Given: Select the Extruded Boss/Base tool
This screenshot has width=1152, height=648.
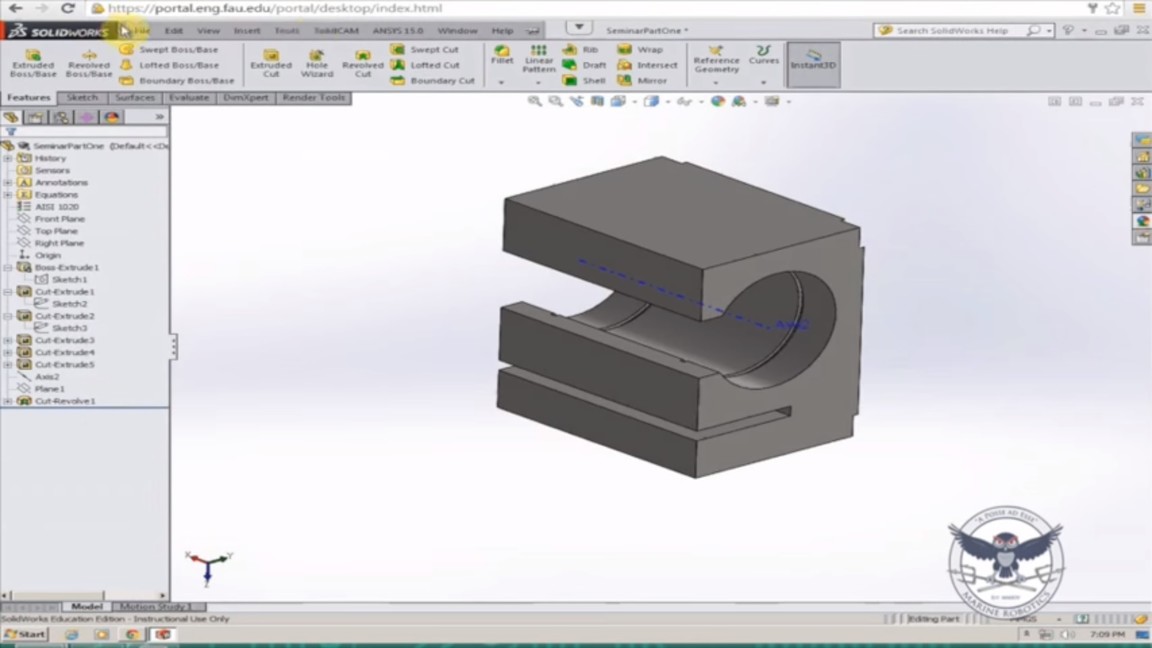Looking at the screenshot, I should (33, 61).
